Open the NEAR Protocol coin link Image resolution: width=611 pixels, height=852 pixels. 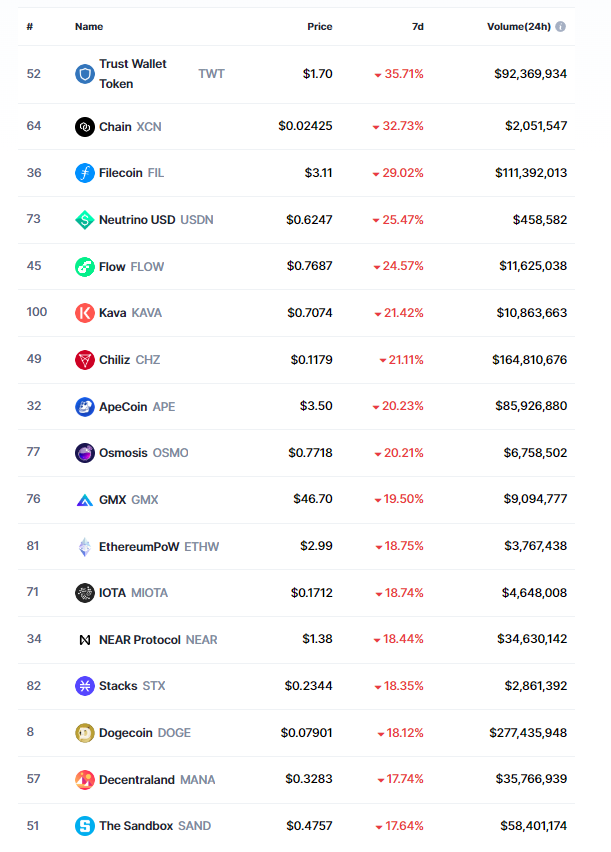[x=140, y=640]
